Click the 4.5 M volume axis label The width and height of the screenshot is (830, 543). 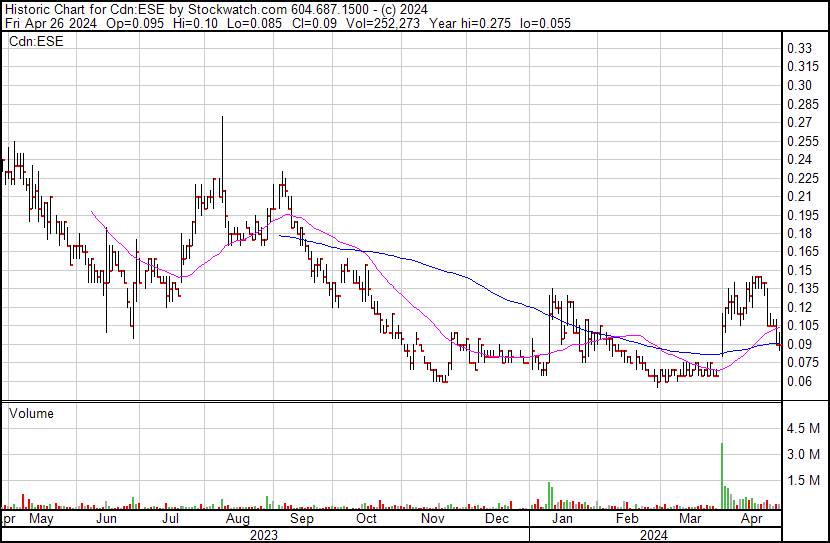click(803, 428)
